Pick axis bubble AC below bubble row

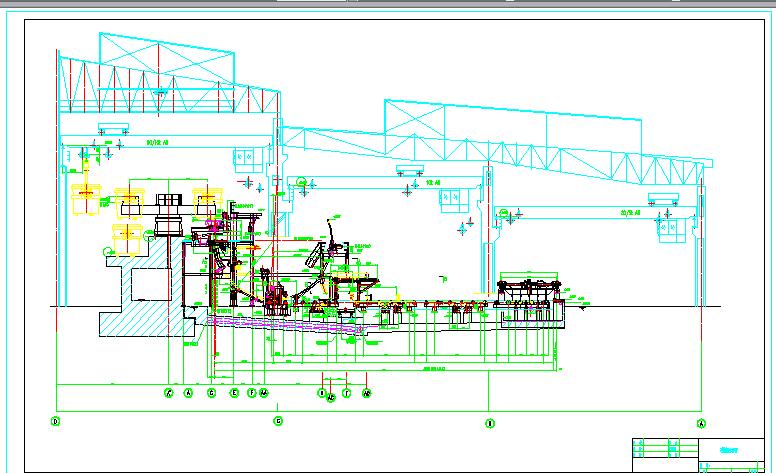click(332, 397)
